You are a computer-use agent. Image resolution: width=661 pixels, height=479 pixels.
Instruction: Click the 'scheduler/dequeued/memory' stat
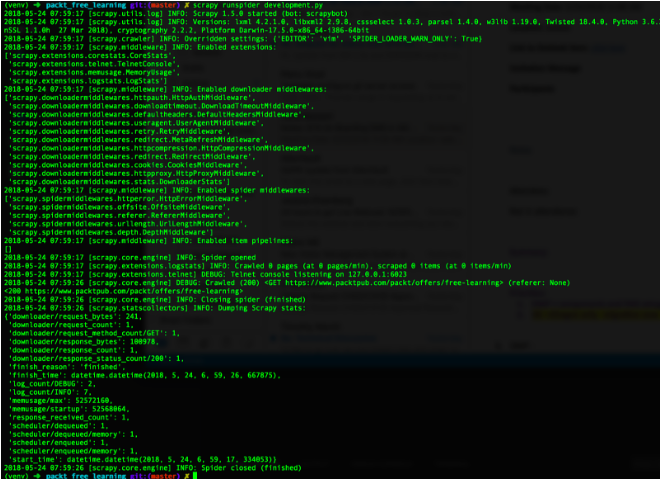pyautogui.click(x=75, y=434)
